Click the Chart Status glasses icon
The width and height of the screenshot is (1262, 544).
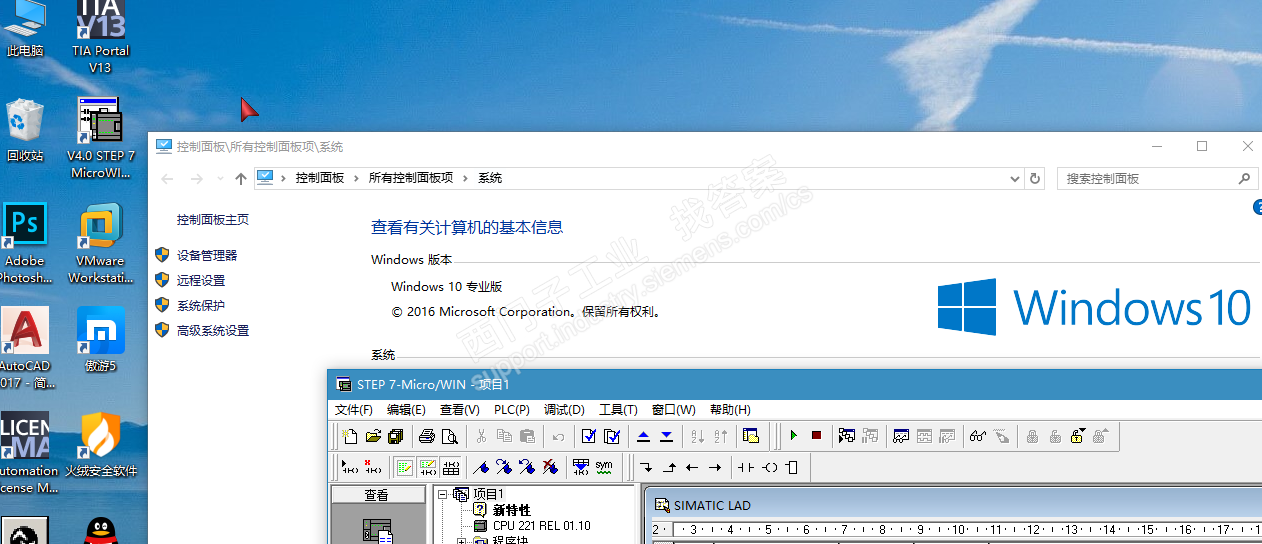coord(978,436)
